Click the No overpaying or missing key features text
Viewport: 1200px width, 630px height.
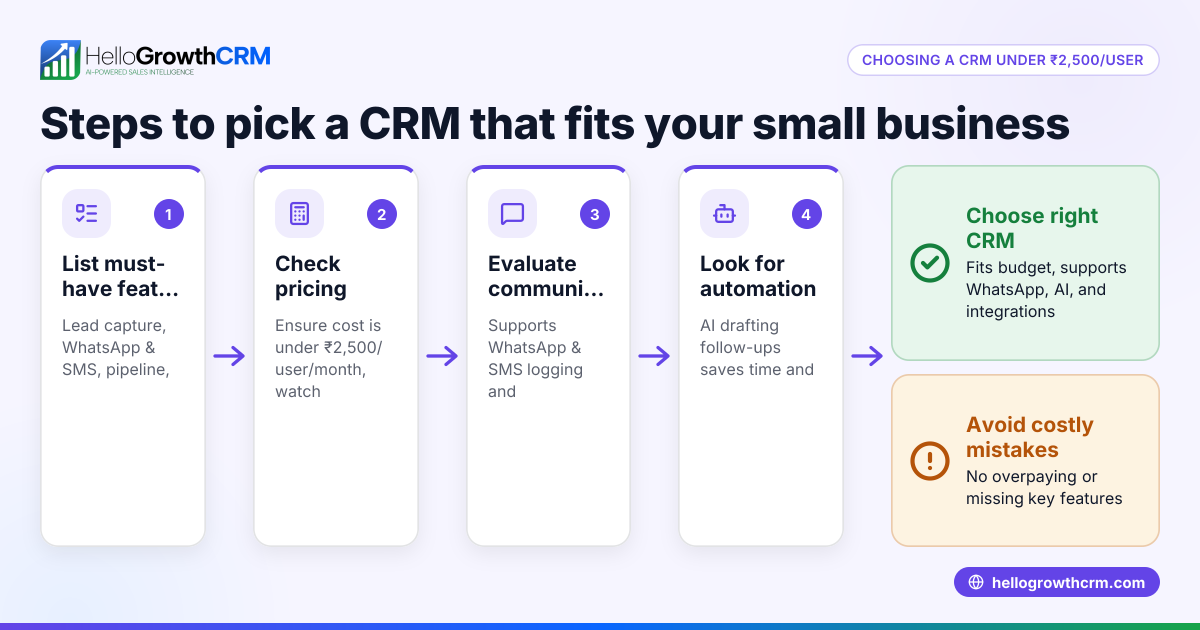point(1044,487)
